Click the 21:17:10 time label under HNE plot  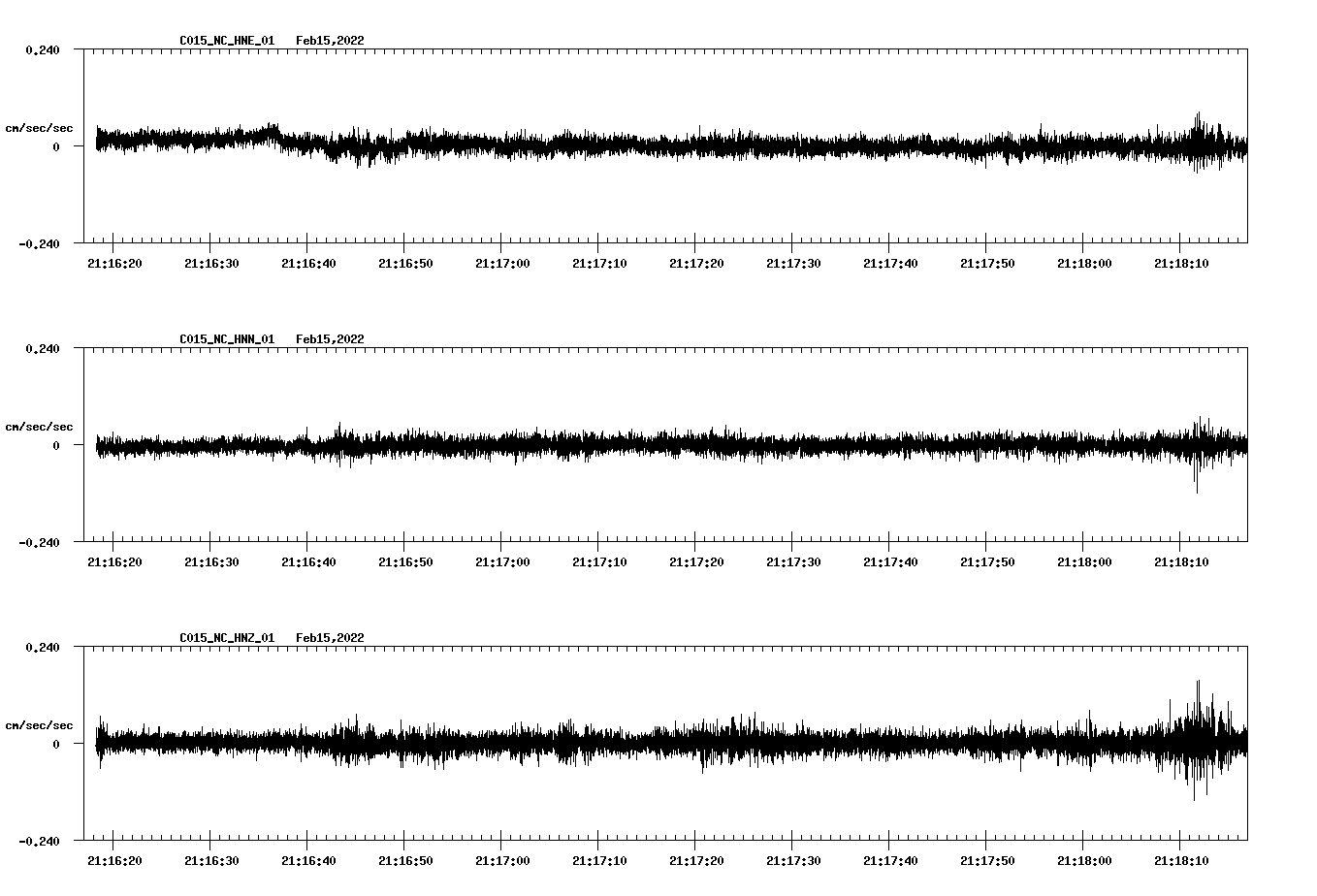coord(599,264)
